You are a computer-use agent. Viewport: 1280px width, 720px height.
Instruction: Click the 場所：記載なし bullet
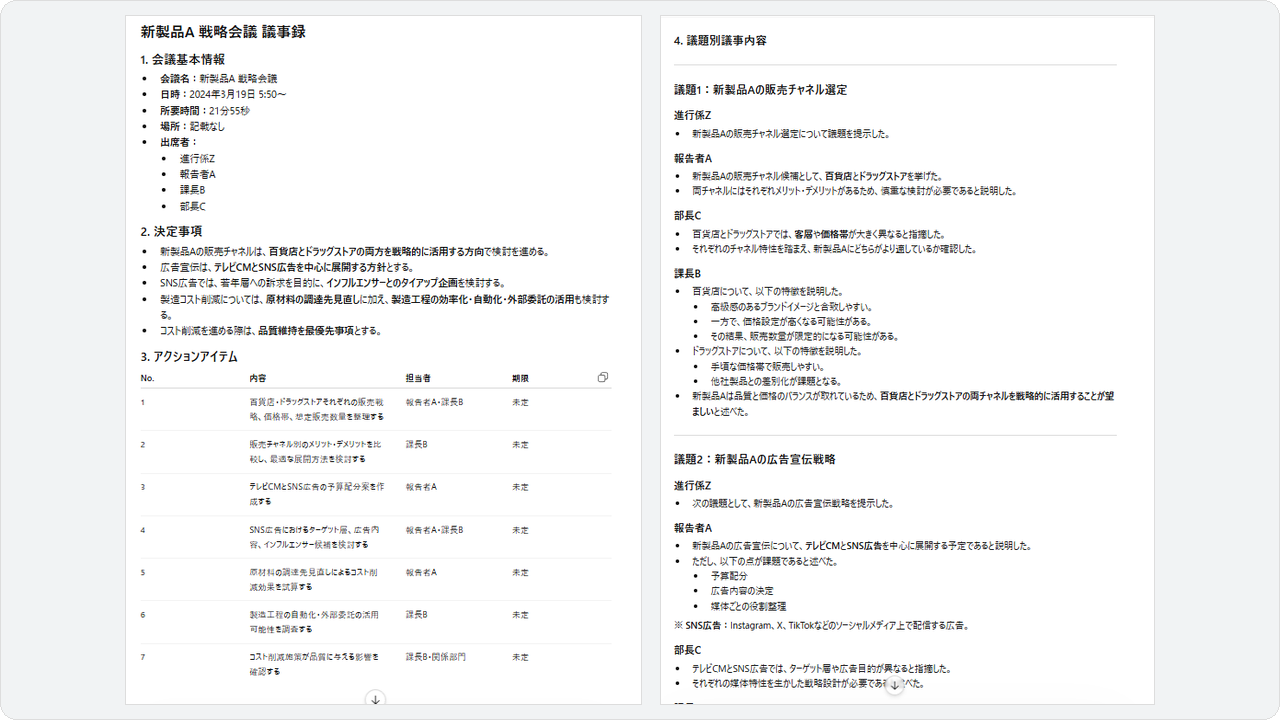point(193,126)
